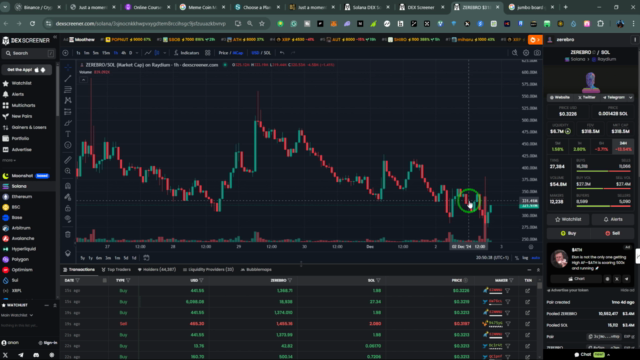Open TYPE column filter
640x360 pixels.
128,280
